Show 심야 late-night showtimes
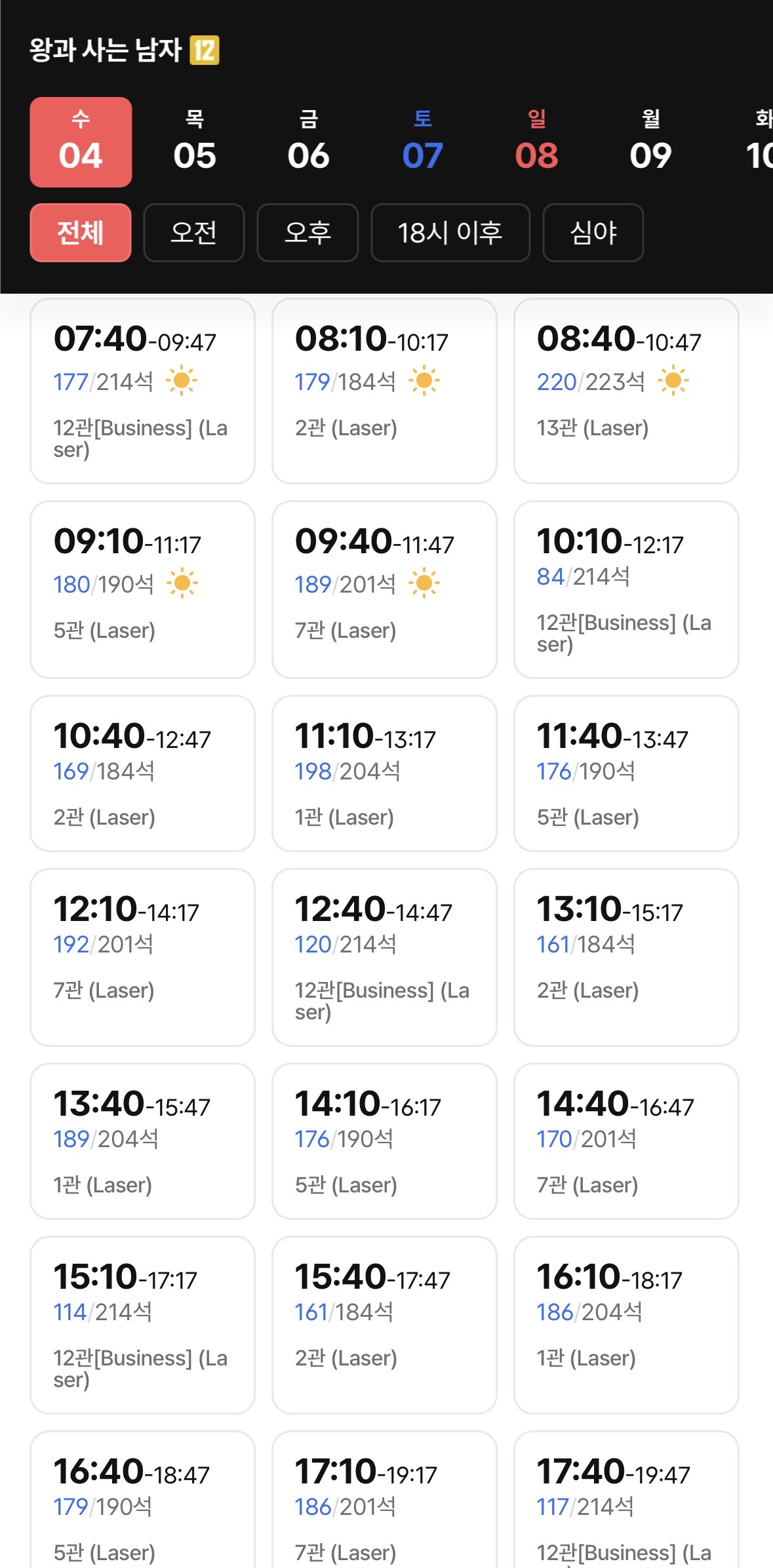This screenshot has height=1568, width=773. (x=593, y=233)
